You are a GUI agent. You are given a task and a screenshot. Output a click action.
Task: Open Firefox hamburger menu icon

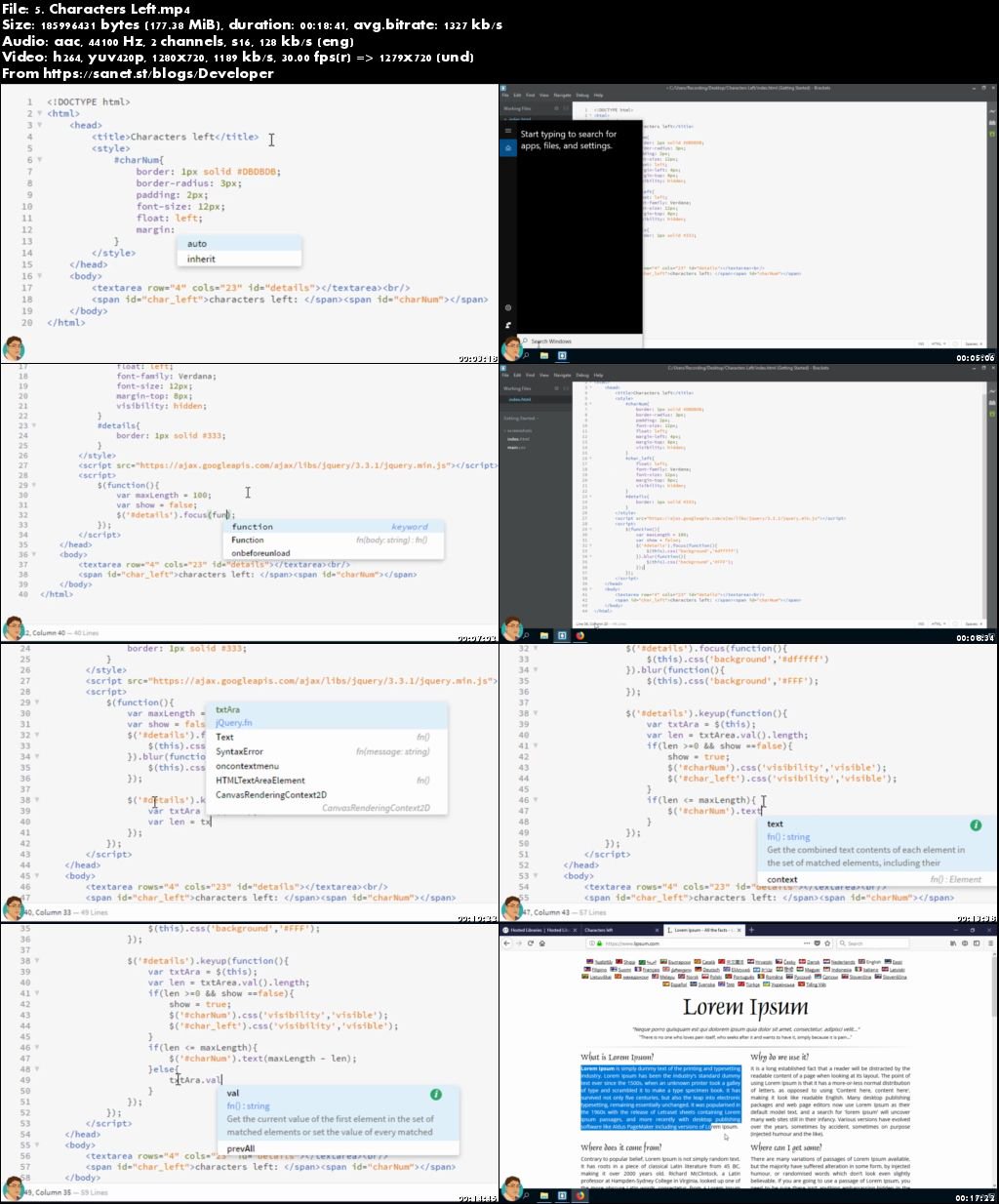pos(990,943)
